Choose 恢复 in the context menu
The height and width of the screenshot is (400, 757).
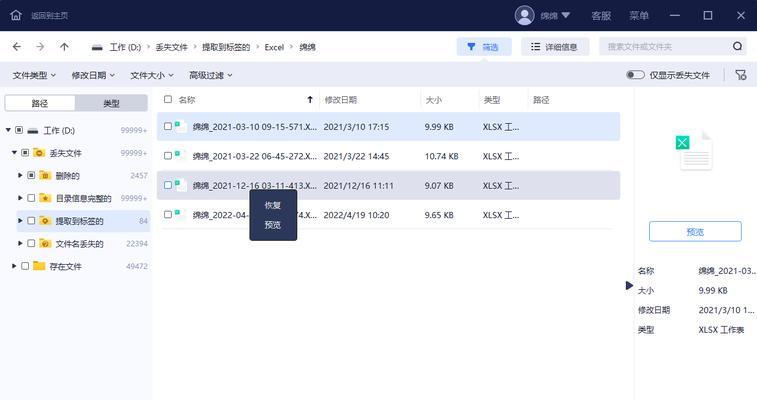pos(273,205)
